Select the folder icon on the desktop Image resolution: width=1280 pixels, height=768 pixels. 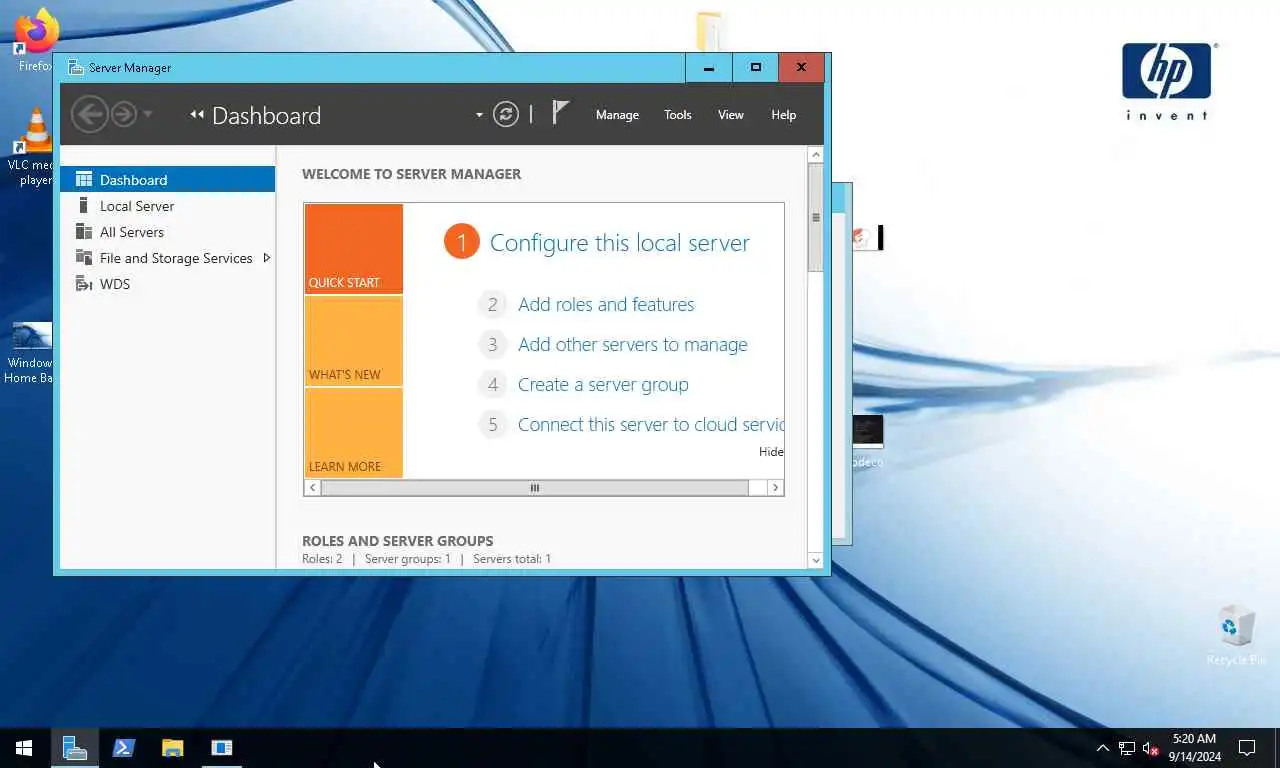(710, 30)
